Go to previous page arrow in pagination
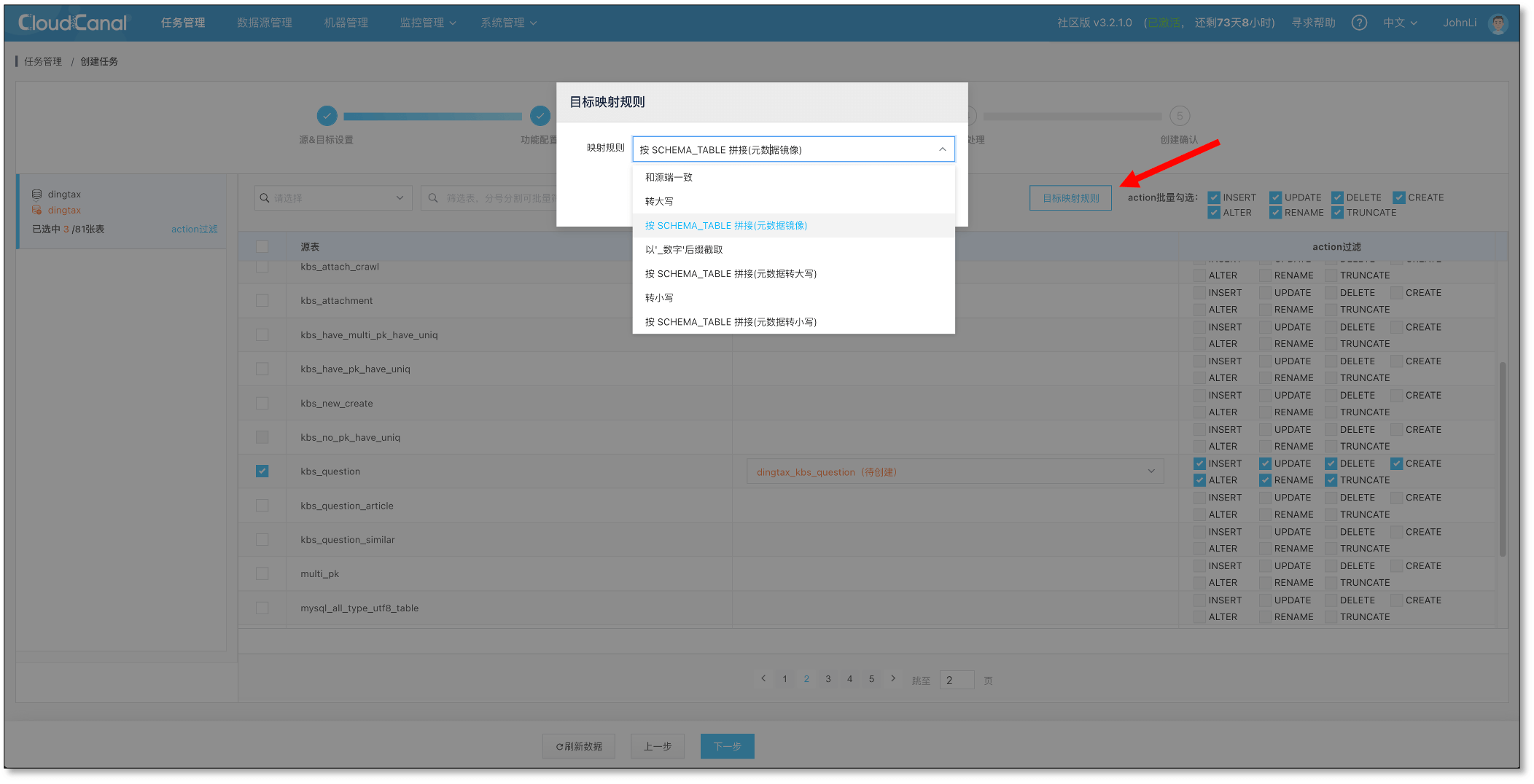This screenshot has width=1534, height=784. click(x=763, y=678)
